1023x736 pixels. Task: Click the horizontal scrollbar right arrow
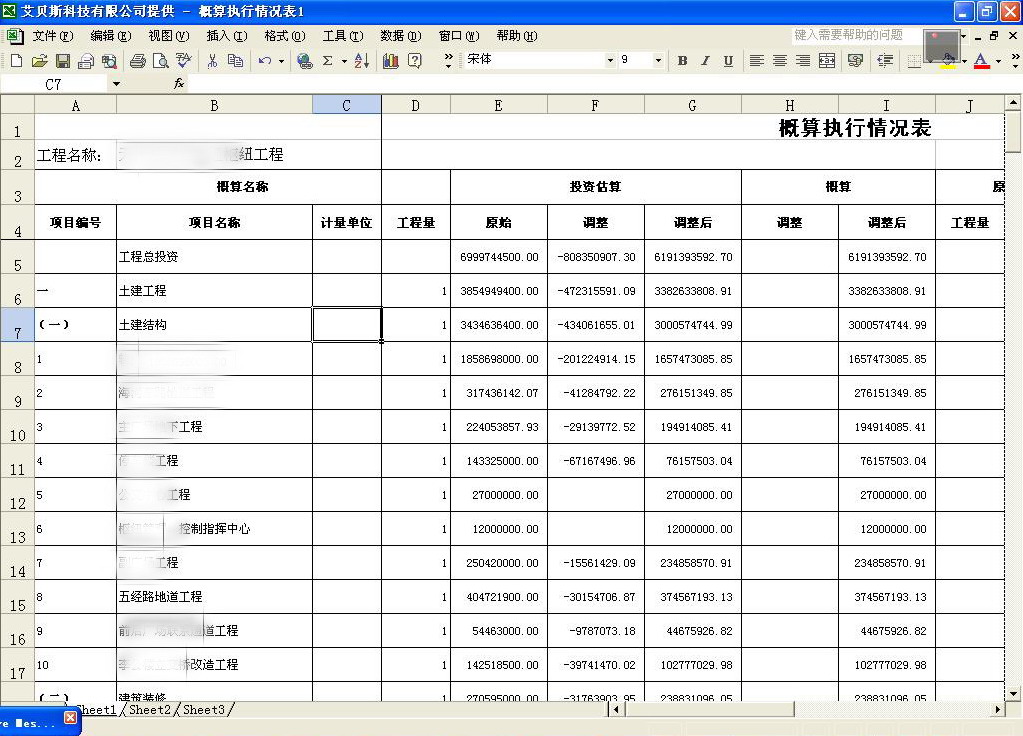pyautogui.click(x=998, y=709)
